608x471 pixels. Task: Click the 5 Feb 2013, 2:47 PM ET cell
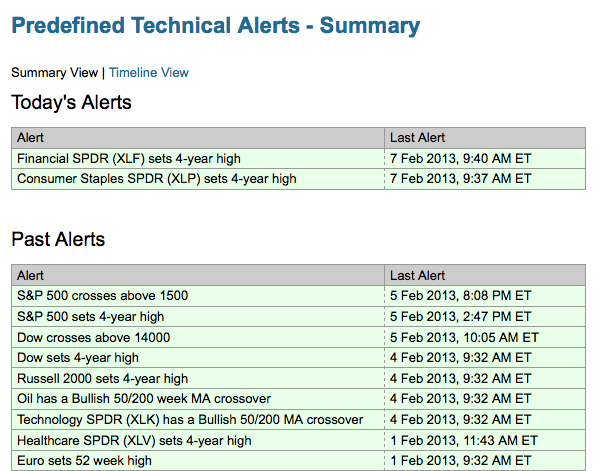coord(485,317)
